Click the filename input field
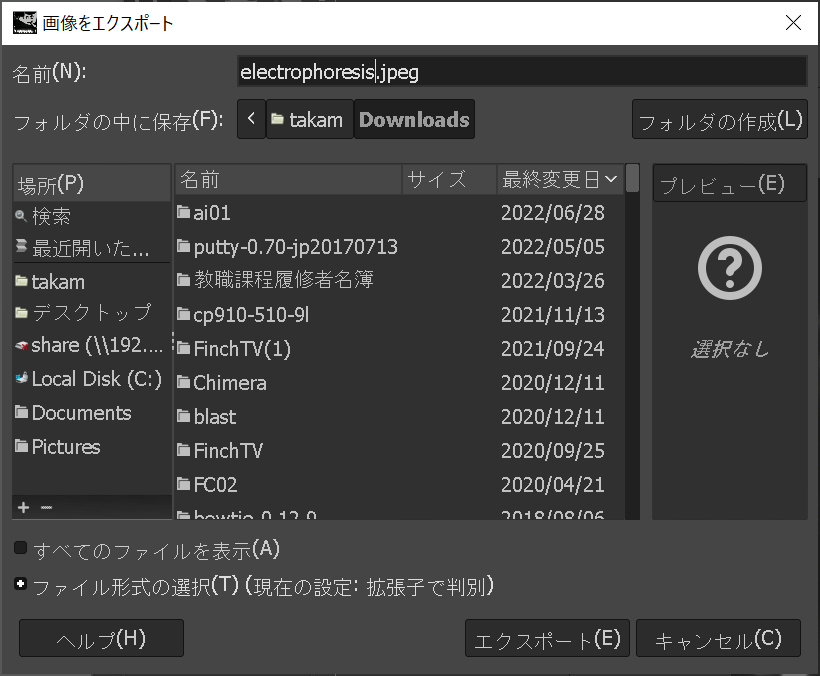 pyautogui.click(x=520, y=72)
